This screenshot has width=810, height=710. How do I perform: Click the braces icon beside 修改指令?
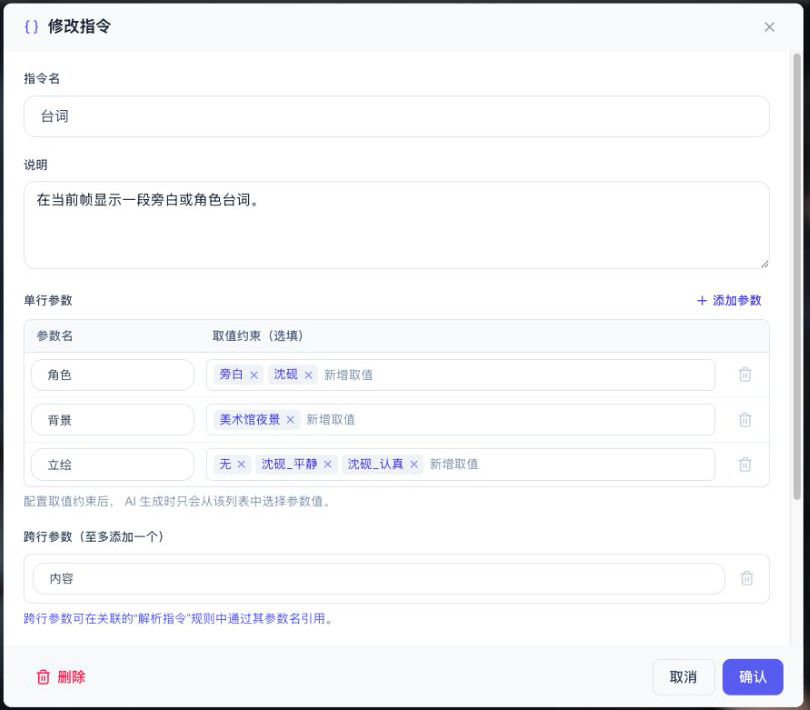32,26
